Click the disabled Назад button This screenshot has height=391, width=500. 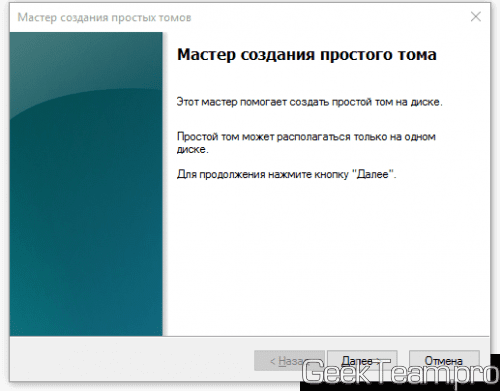[x=289, y=360]
